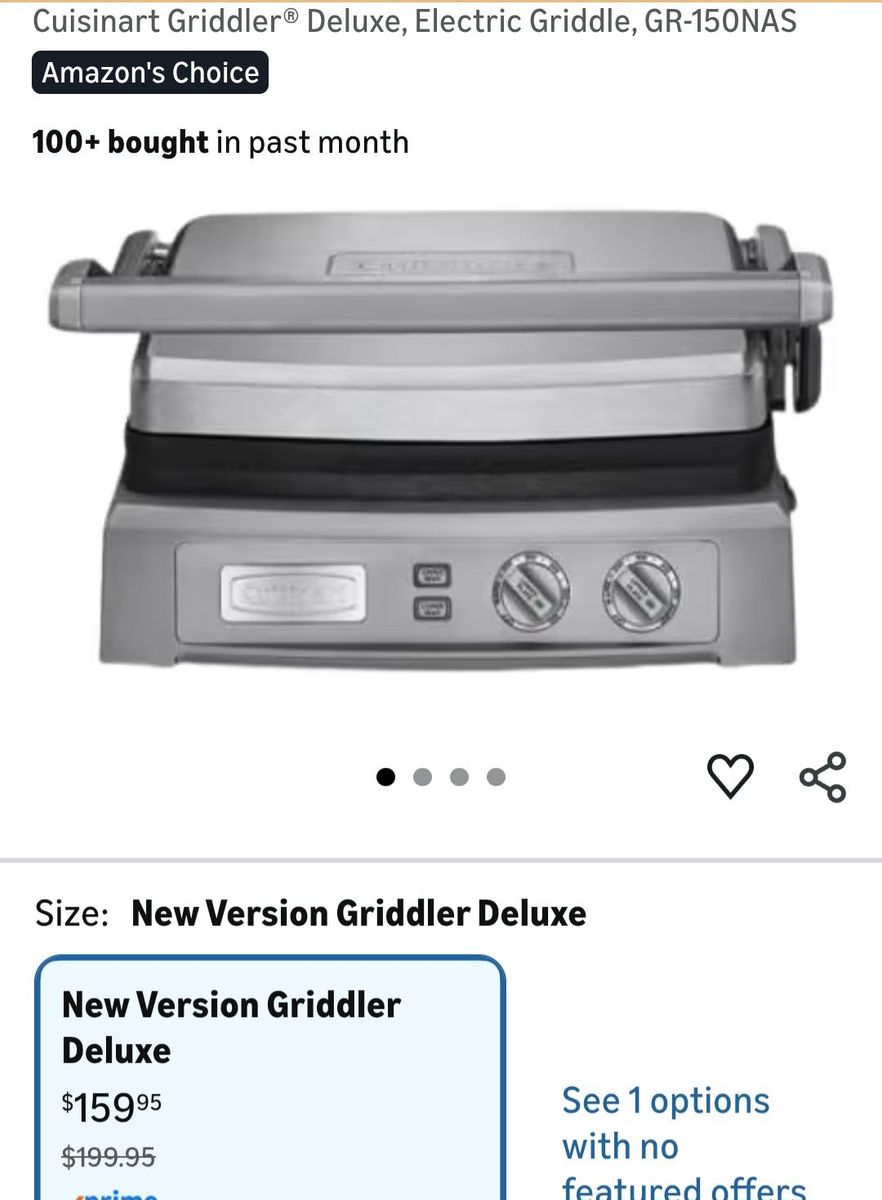Click the small panel buttons on griddler photo
Image resolution: width=882 pixels, height=1200 pixels.
point(432,591)
